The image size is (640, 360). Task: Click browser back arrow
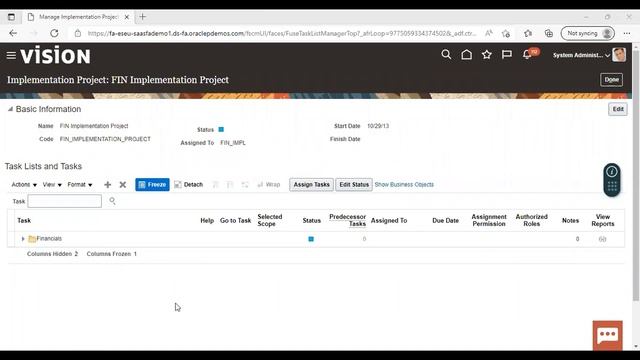pyautogui.click(x=13, y=33)
